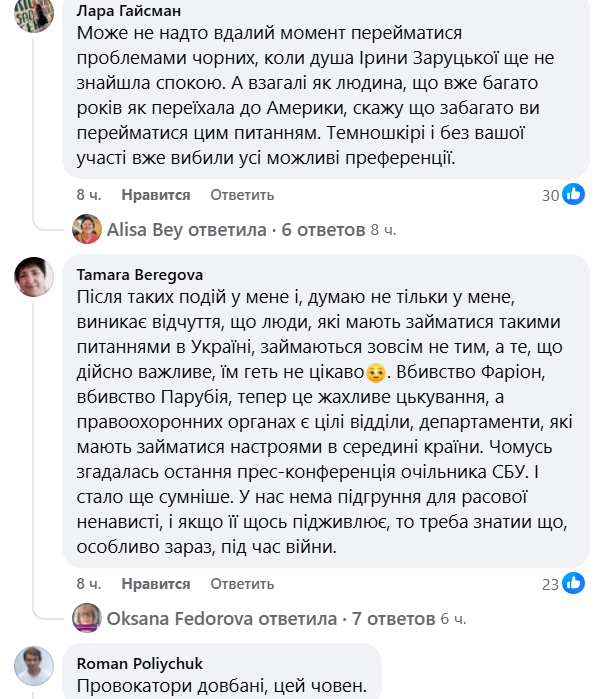Open Roman Poliychuk's profile picture

(33, 664)
